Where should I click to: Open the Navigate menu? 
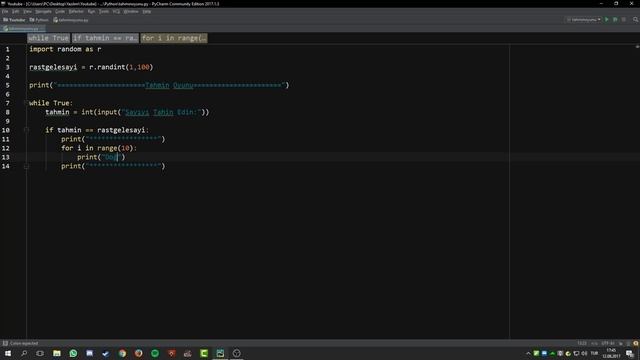pyautogui.click(x=43, y=11)
